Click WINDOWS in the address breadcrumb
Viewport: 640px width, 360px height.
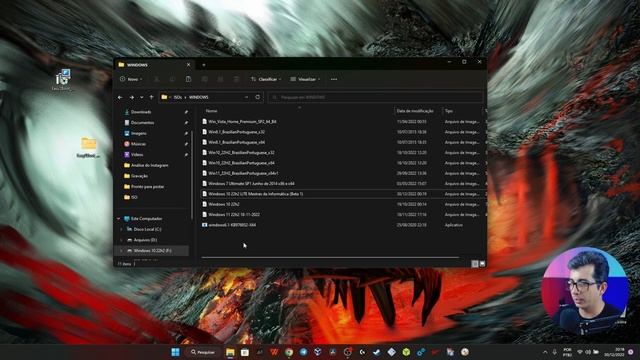[199, 97]
